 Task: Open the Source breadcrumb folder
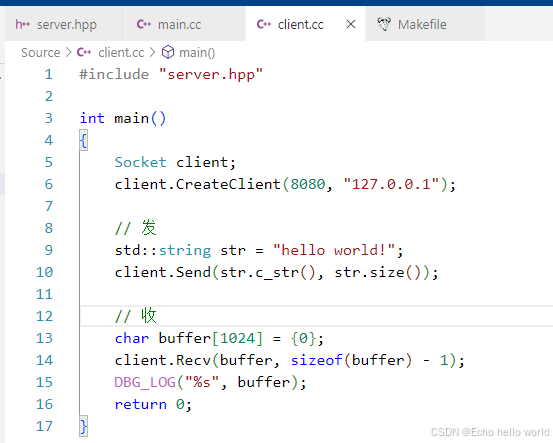pyautogui.click(x=41, y=53)
